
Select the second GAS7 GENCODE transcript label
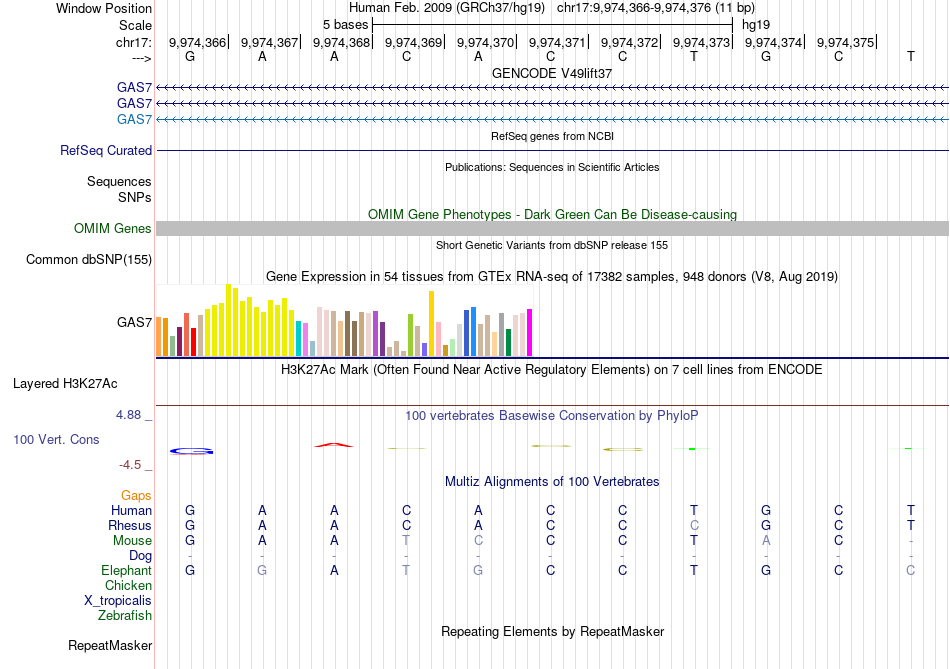135,104
